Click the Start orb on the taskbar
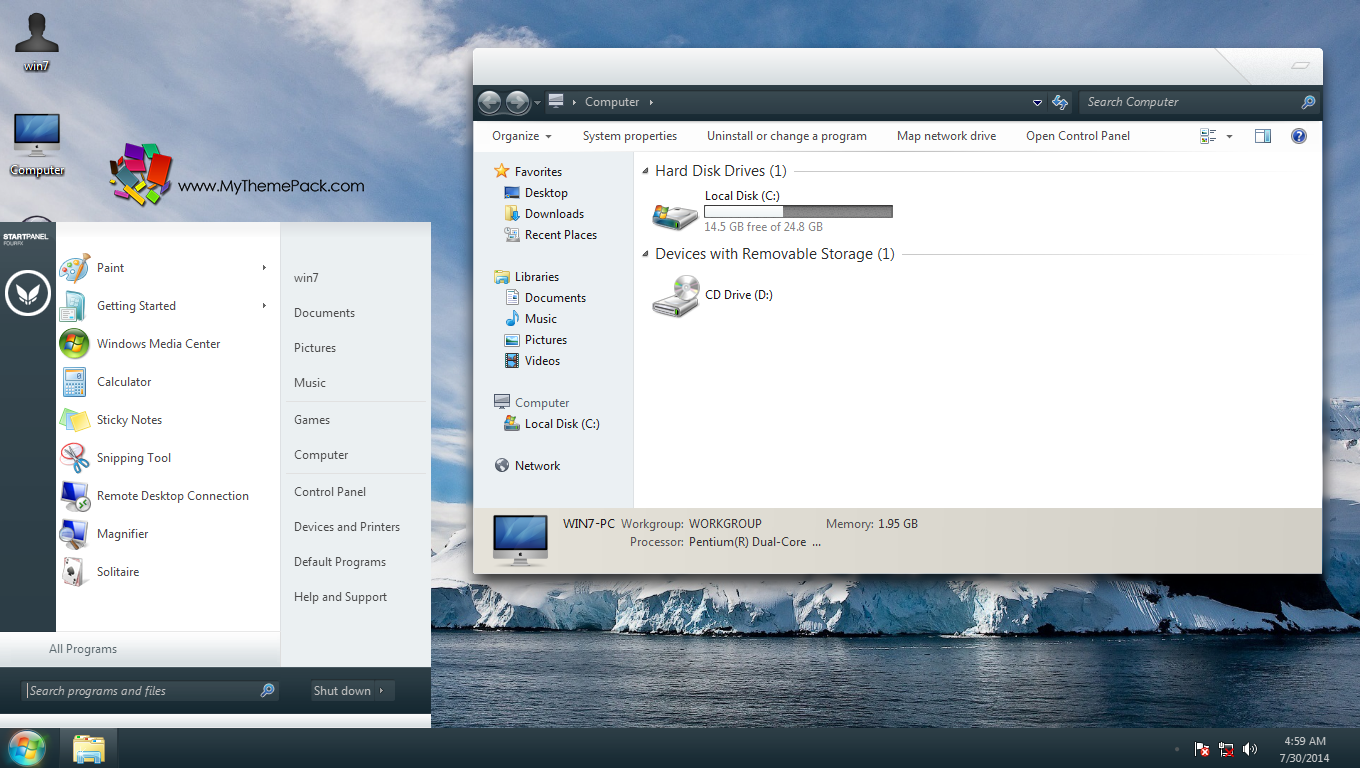The height and width of the screenshot is (768, 1360). 26,748
